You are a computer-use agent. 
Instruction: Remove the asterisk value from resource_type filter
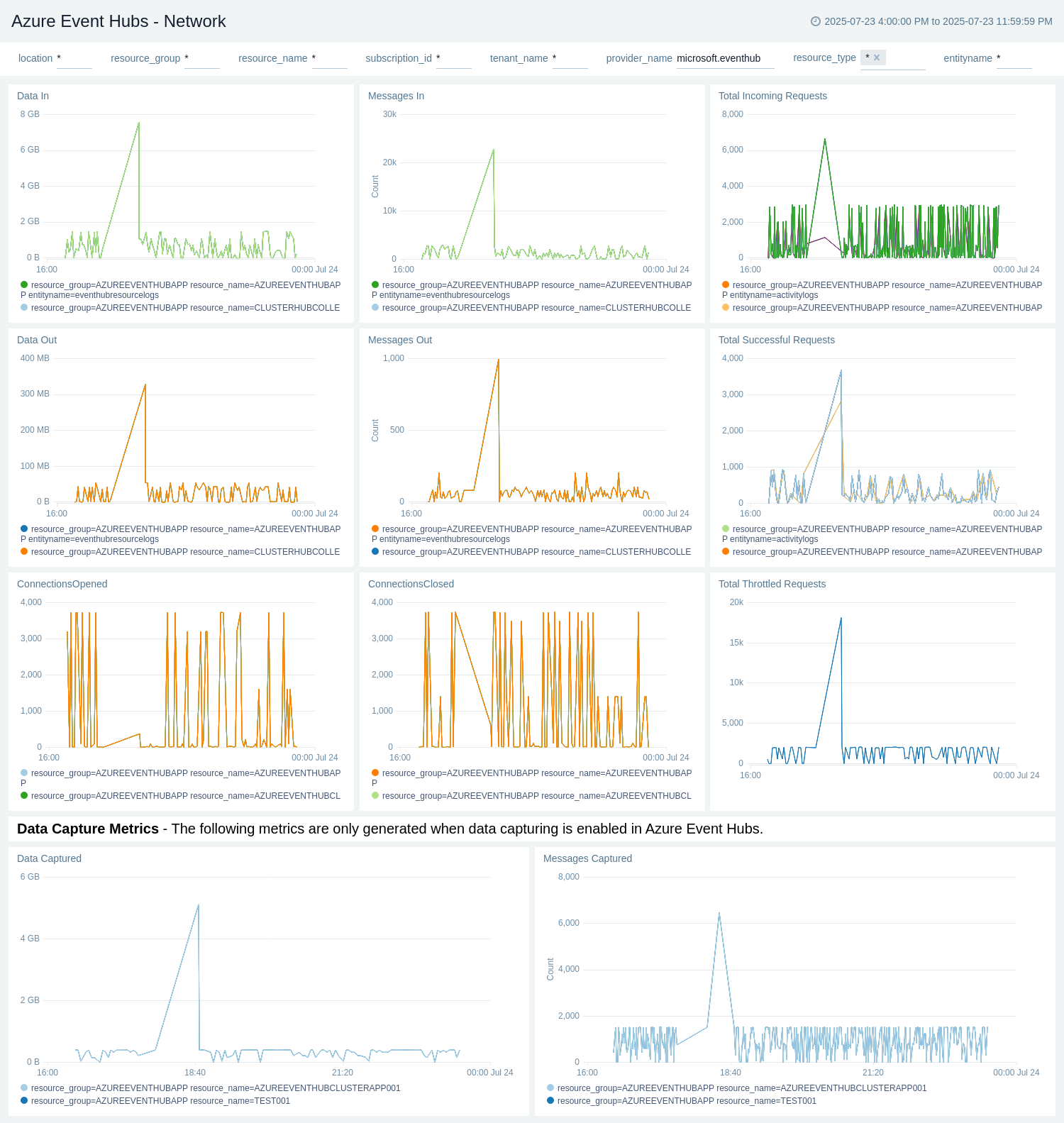pos(877,57)
